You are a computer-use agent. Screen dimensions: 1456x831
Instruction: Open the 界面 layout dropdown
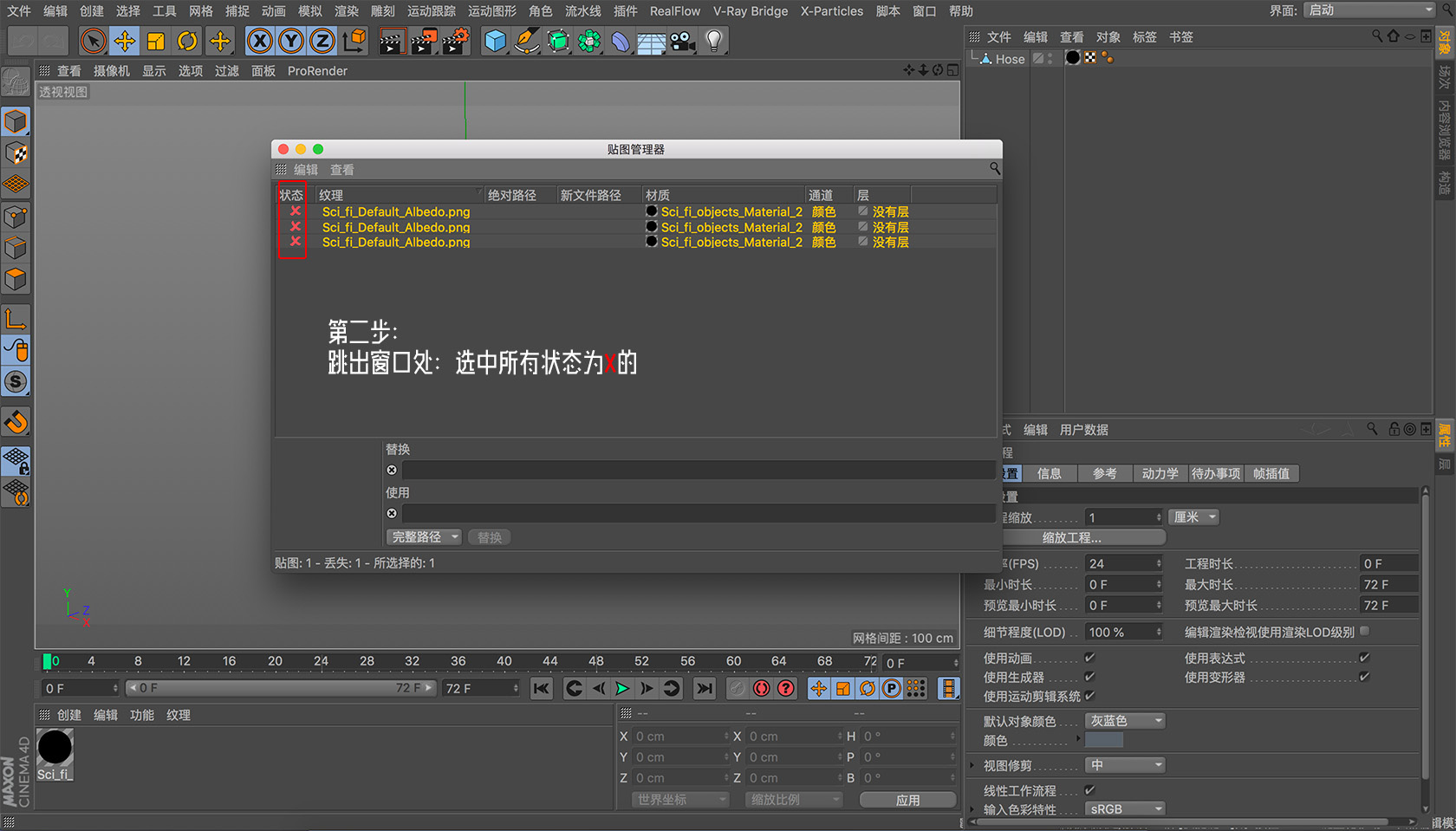tap(1369, 10)
